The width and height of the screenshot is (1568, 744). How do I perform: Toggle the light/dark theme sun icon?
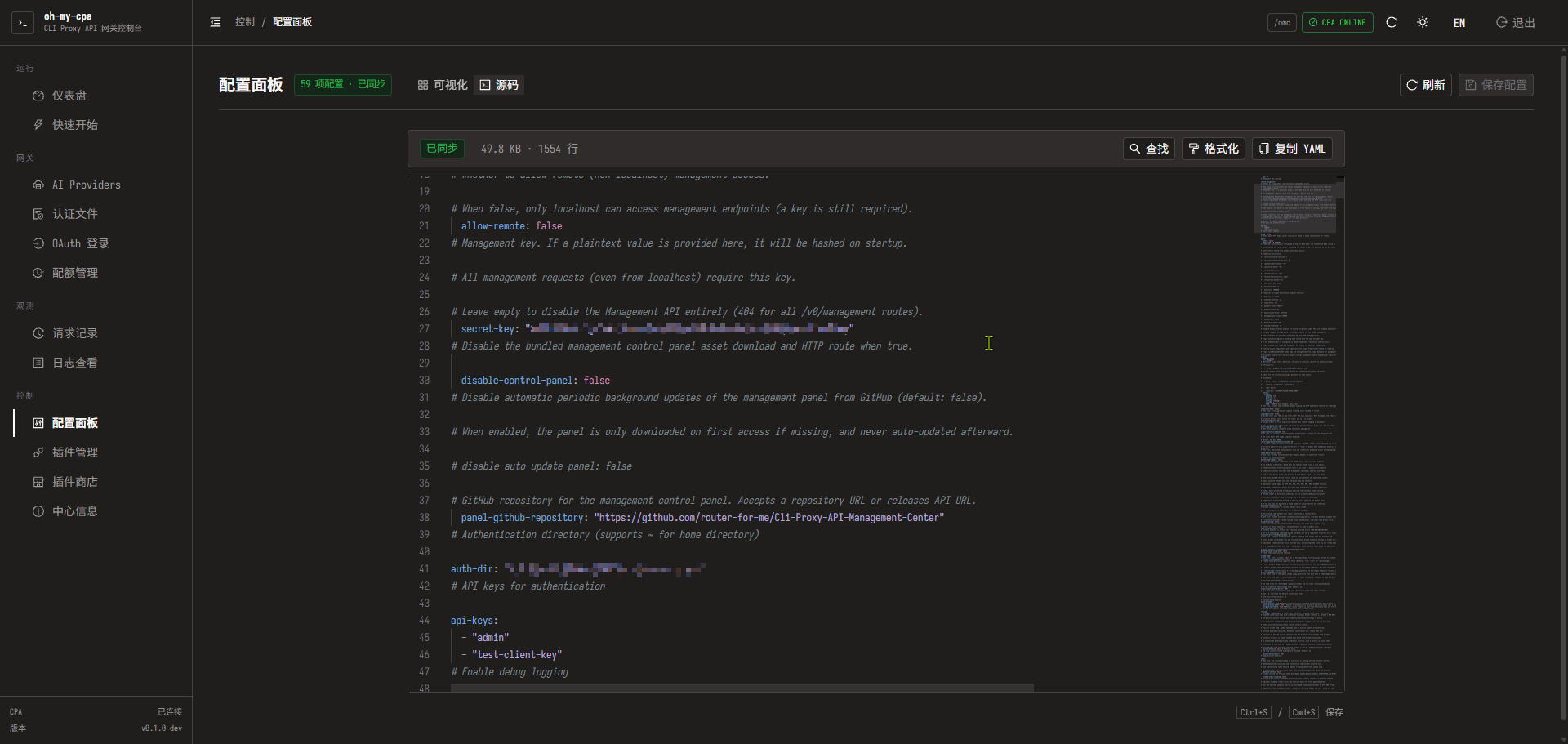pyautogui.click(x=1423, y=22)
